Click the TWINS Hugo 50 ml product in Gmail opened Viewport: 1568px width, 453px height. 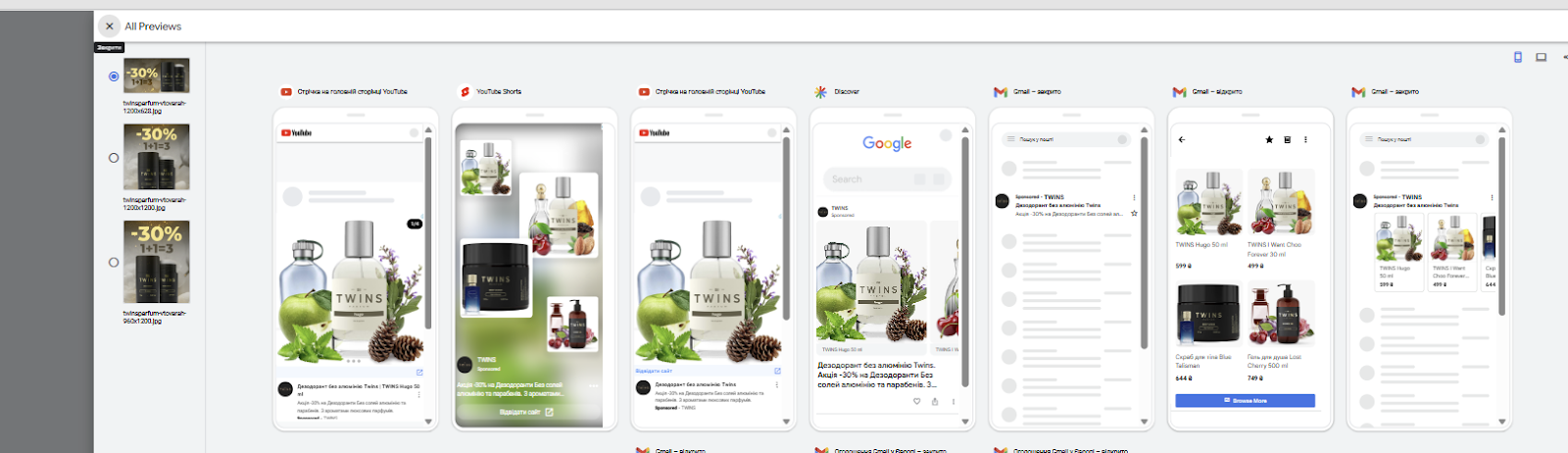[x=1208, y=202]
